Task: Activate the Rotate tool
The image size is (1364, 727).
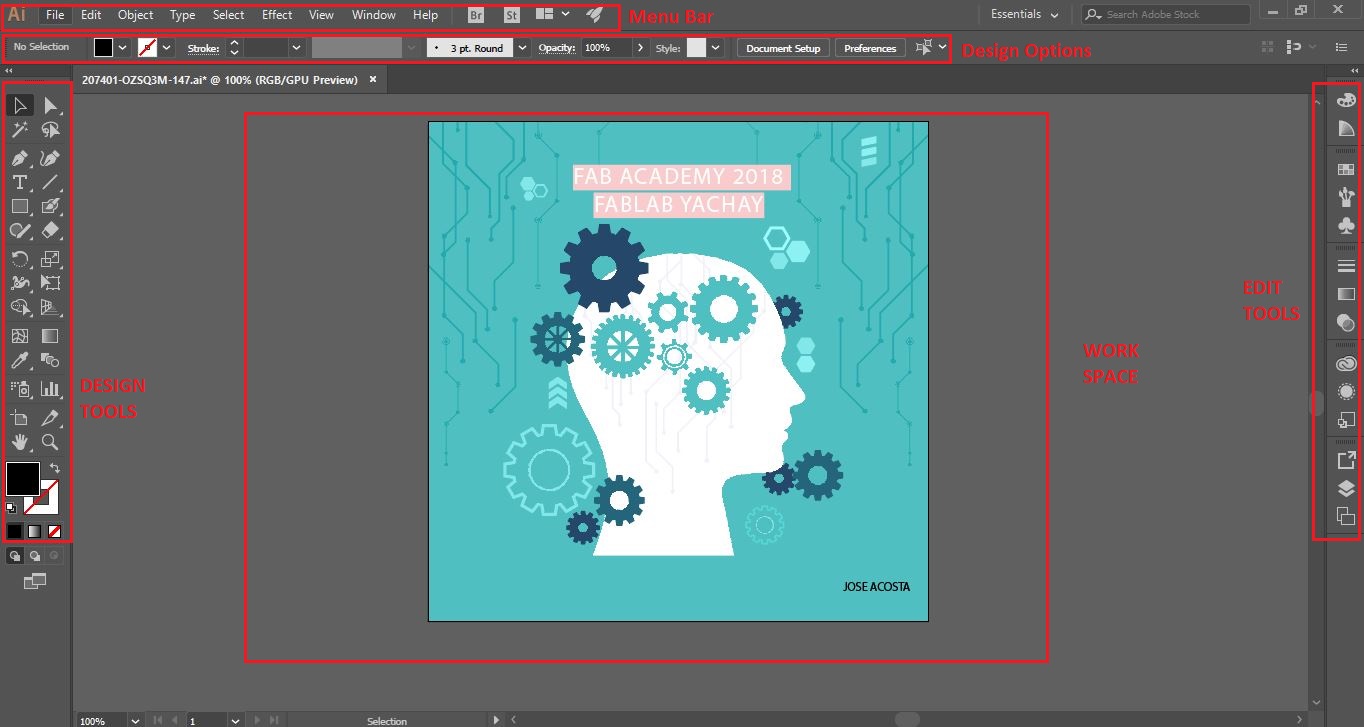Action: (20, 259)
